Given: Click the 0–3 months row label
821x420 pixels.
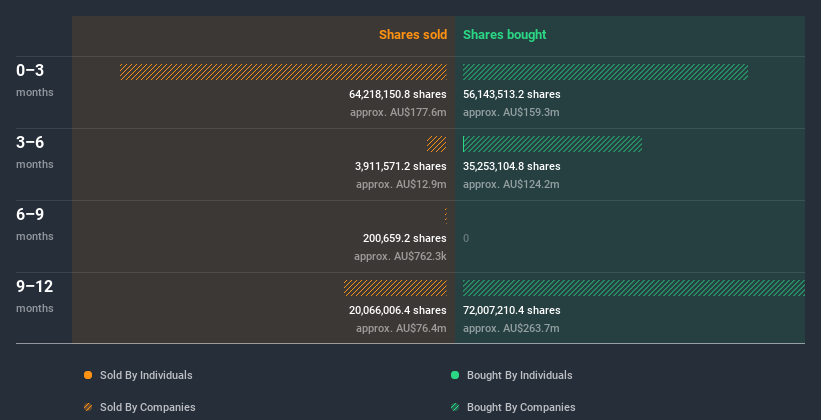Looking at the screenshot, I should [x=35, y=80].
